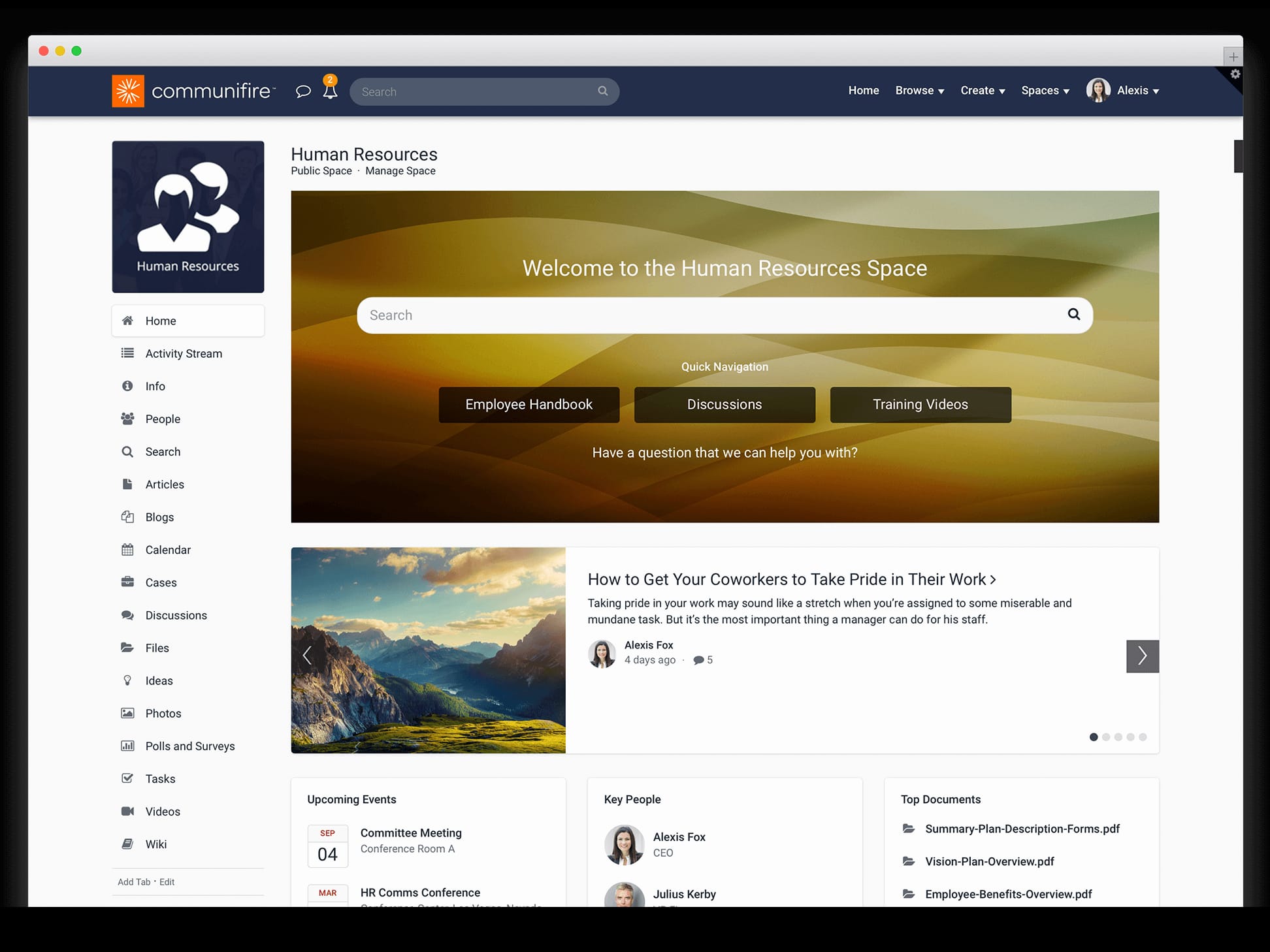Click the Cases briefcase icon
1270x952 pixels.
coord(127,582)
